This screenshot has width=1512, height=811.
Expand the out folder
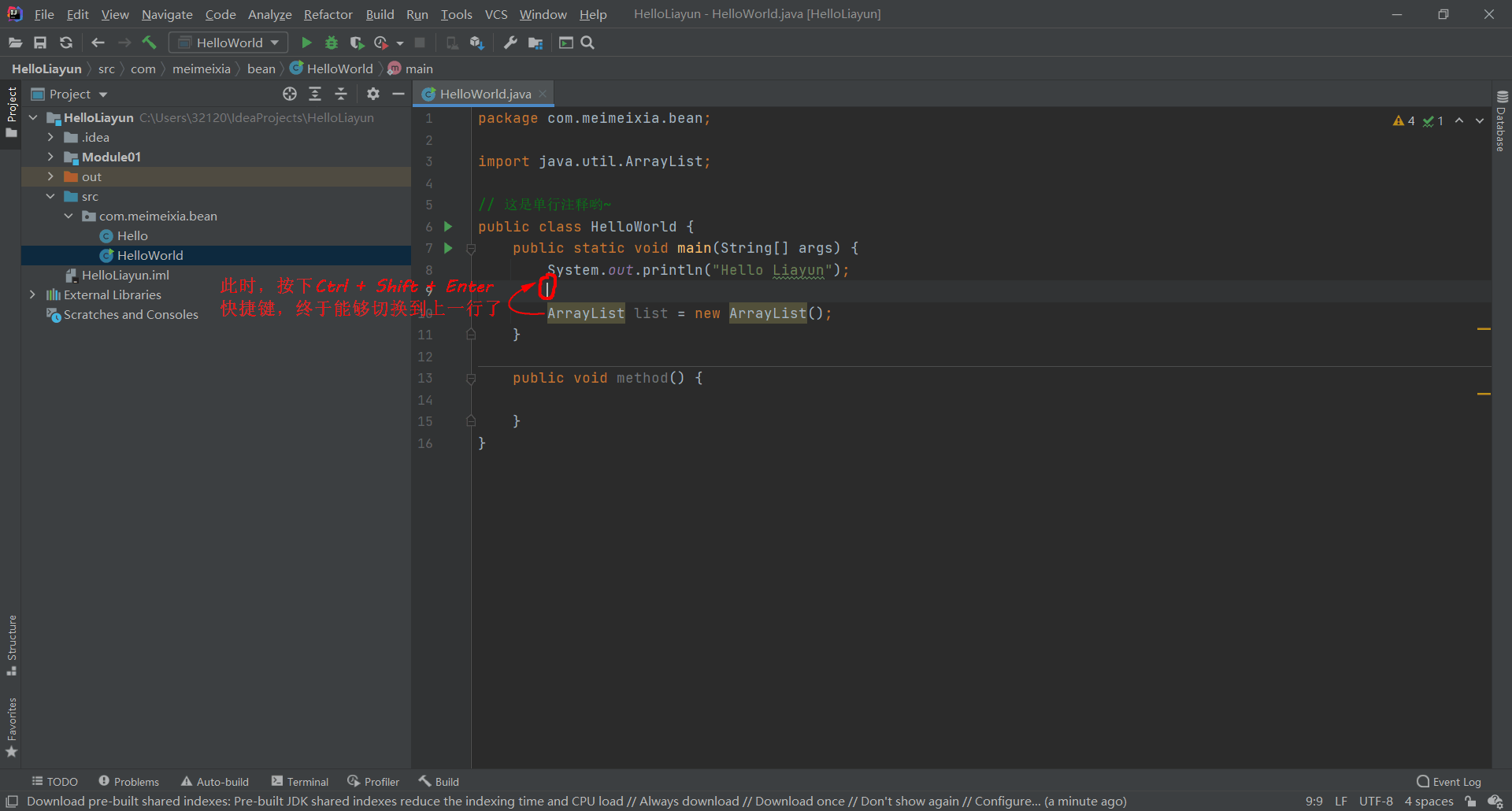coord(50,176)
